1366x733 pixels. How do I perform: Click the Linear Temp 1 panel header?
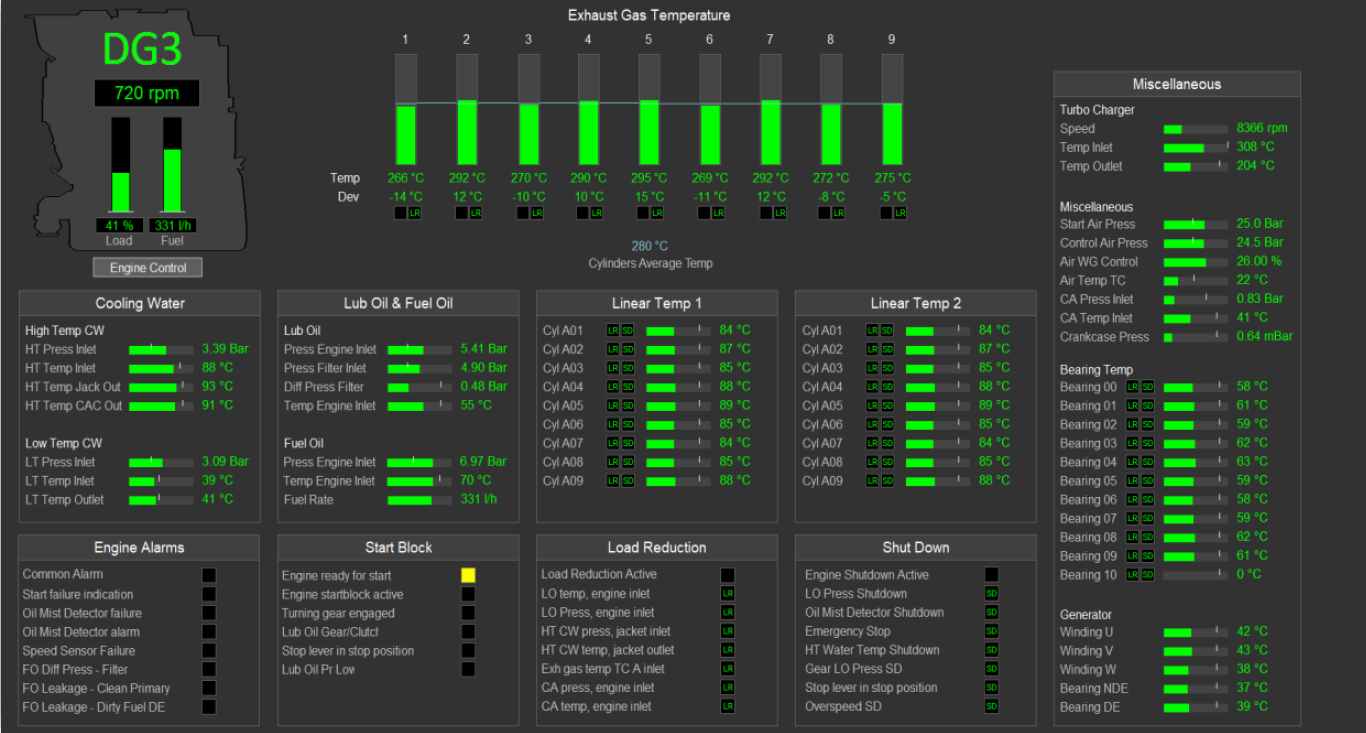pos(657,303)
